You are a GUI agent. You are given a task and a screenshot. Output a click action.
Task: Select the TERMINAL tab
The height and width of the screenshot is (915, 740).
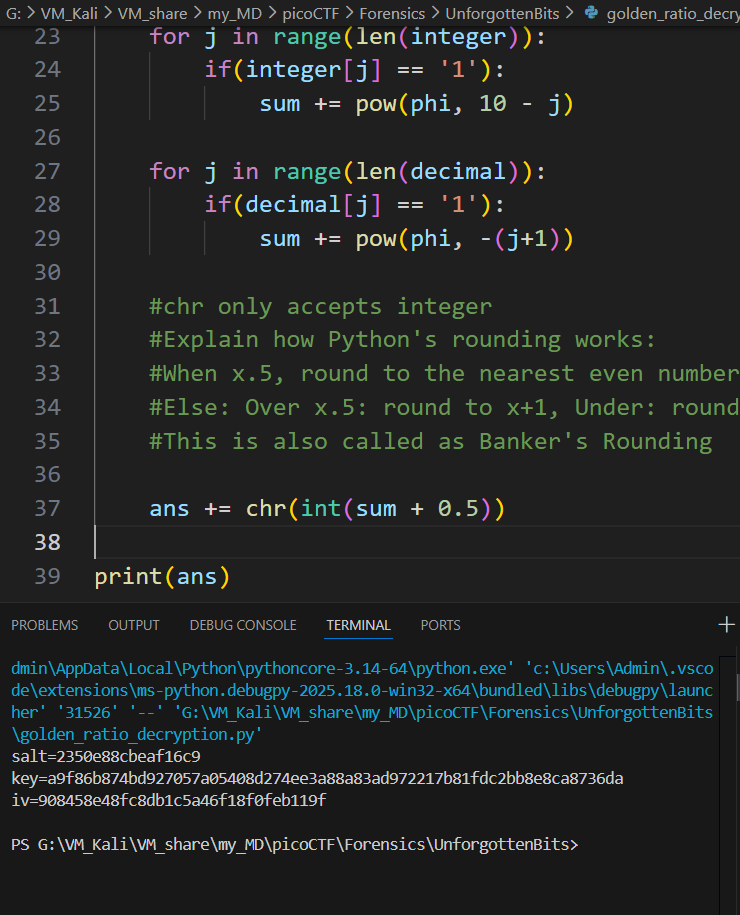(x=358, y=625)
